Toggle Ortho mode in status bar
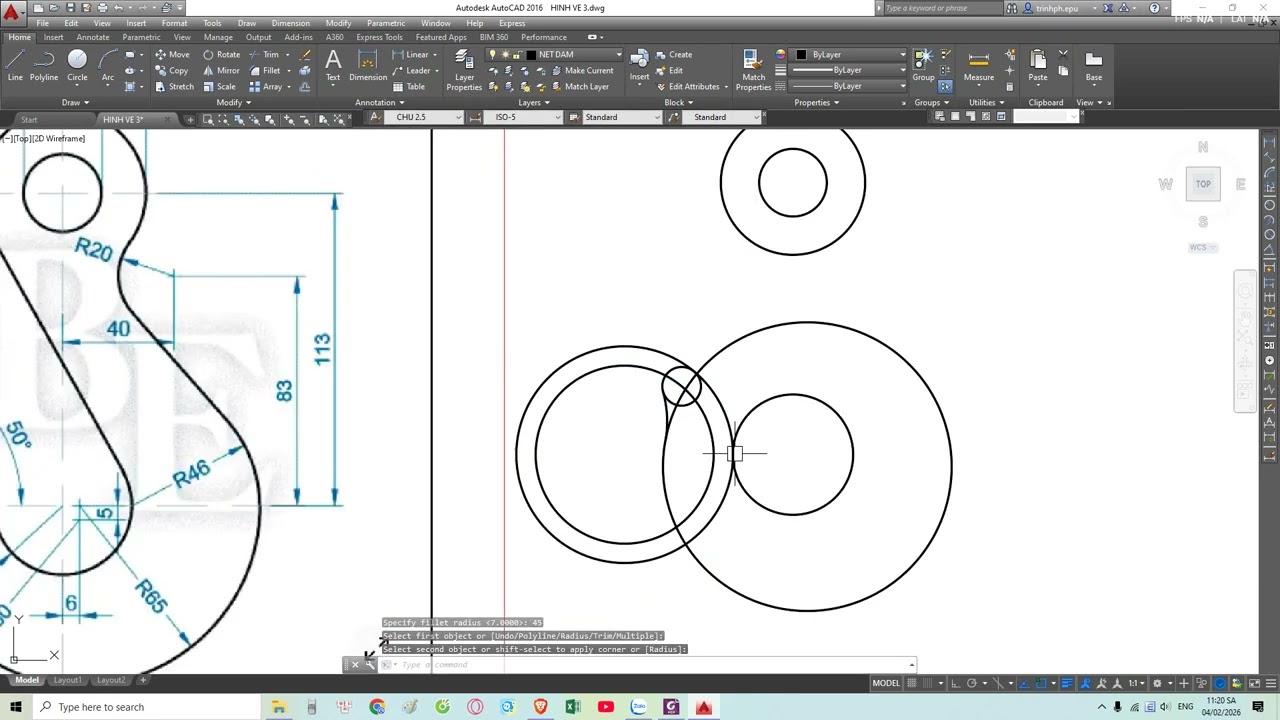Image resolution: width=1280 pixels, height=720 pixels. [955, 684]
